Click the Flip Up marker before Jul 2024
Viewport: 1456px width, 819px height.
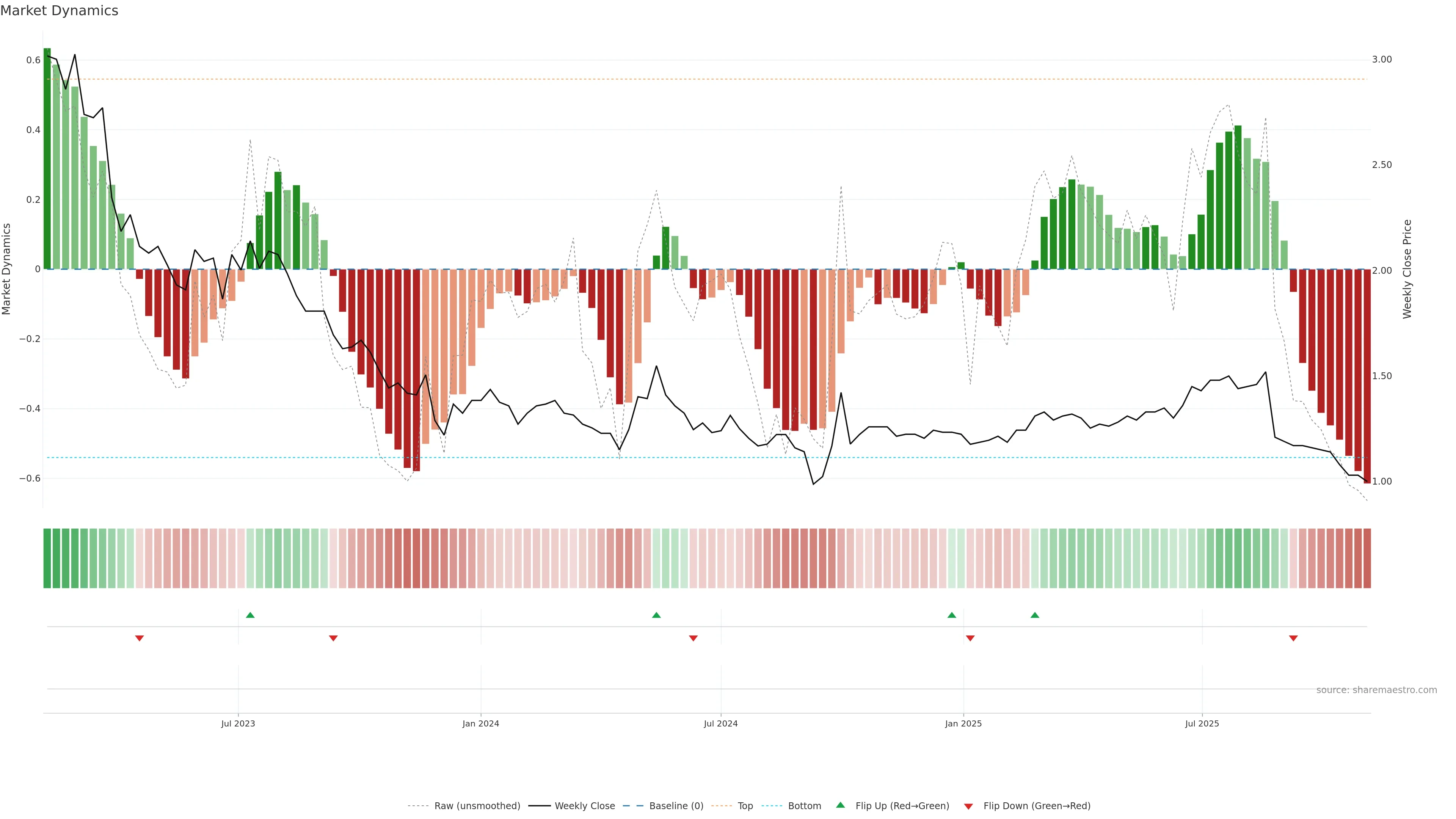tap(656, 615)
